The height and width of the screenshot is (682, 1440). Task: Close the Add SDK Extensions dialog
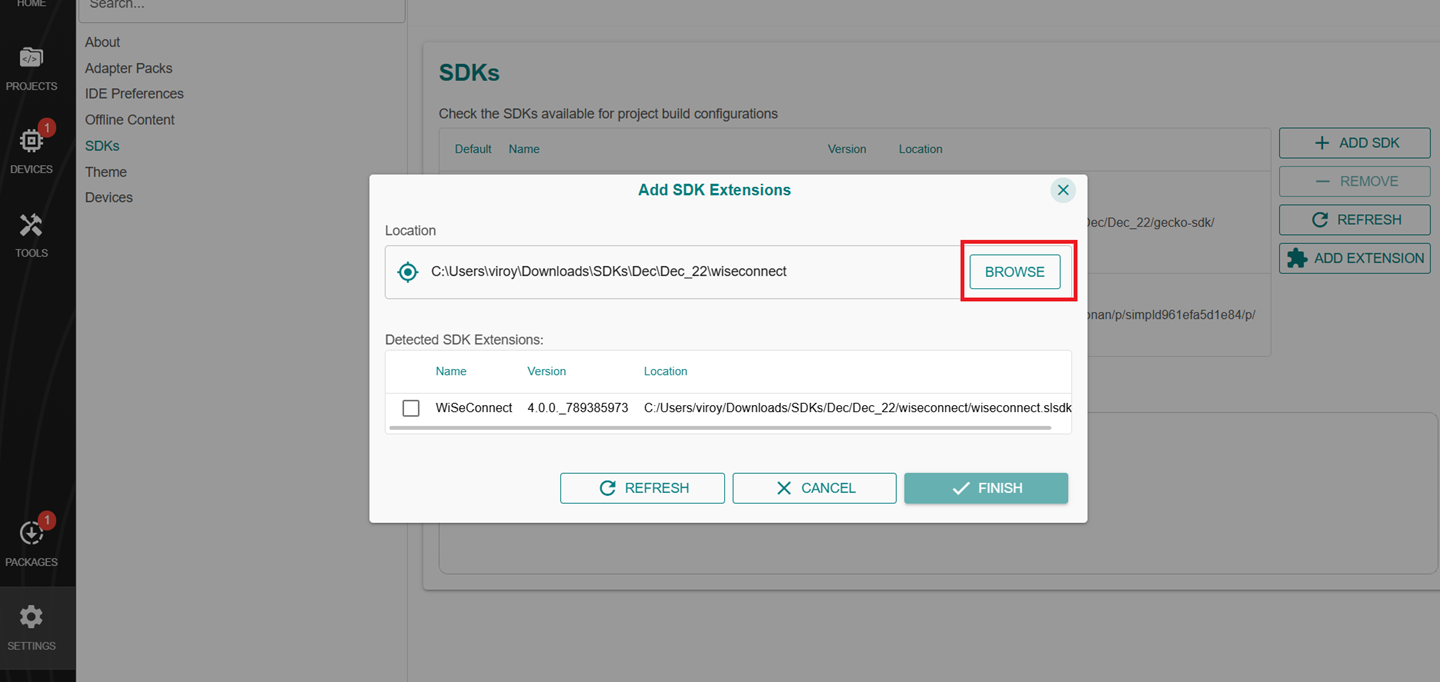point(1063,190)
